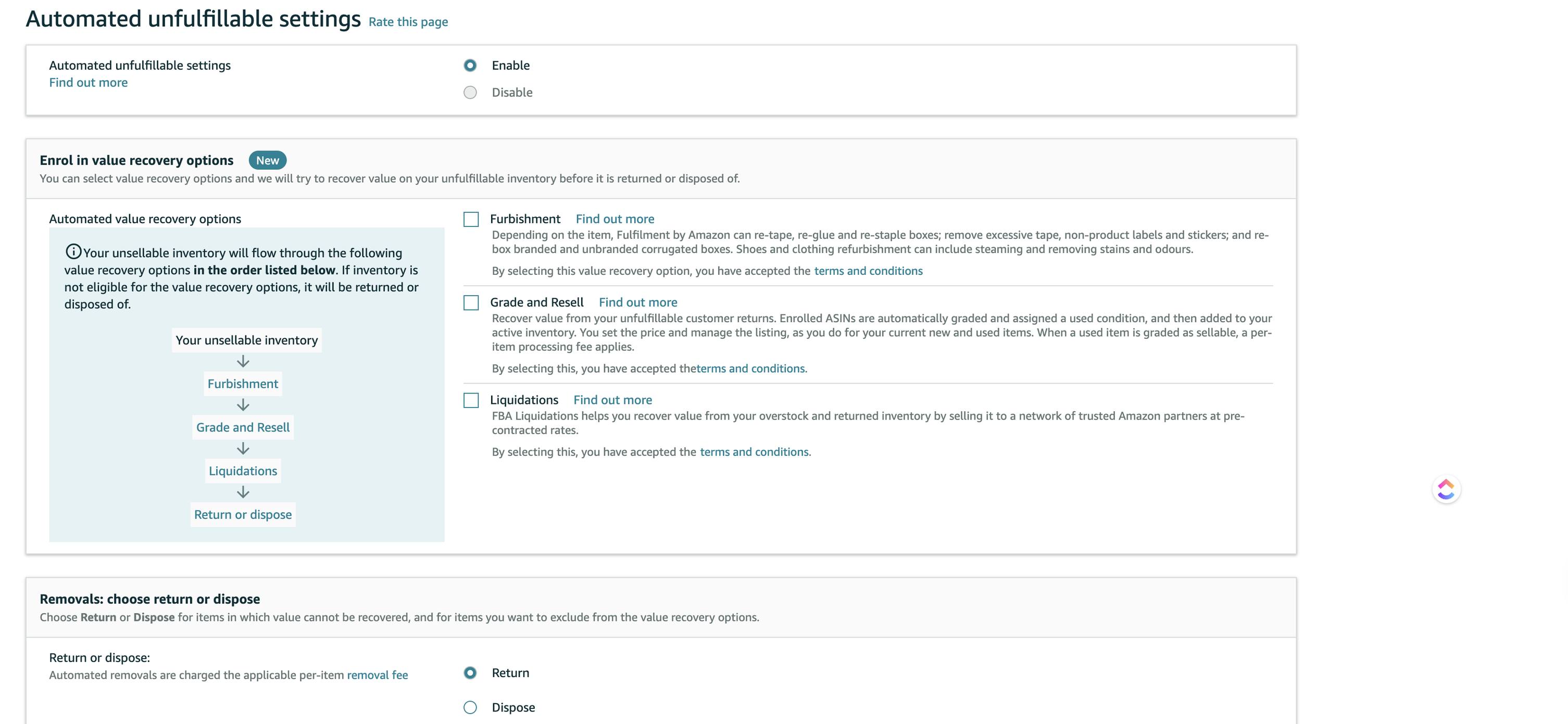The height and width of the screenshot is (724, 1568).
Task: Open Find out more under Automated unfulfillable settings
Action: (88, 83)
